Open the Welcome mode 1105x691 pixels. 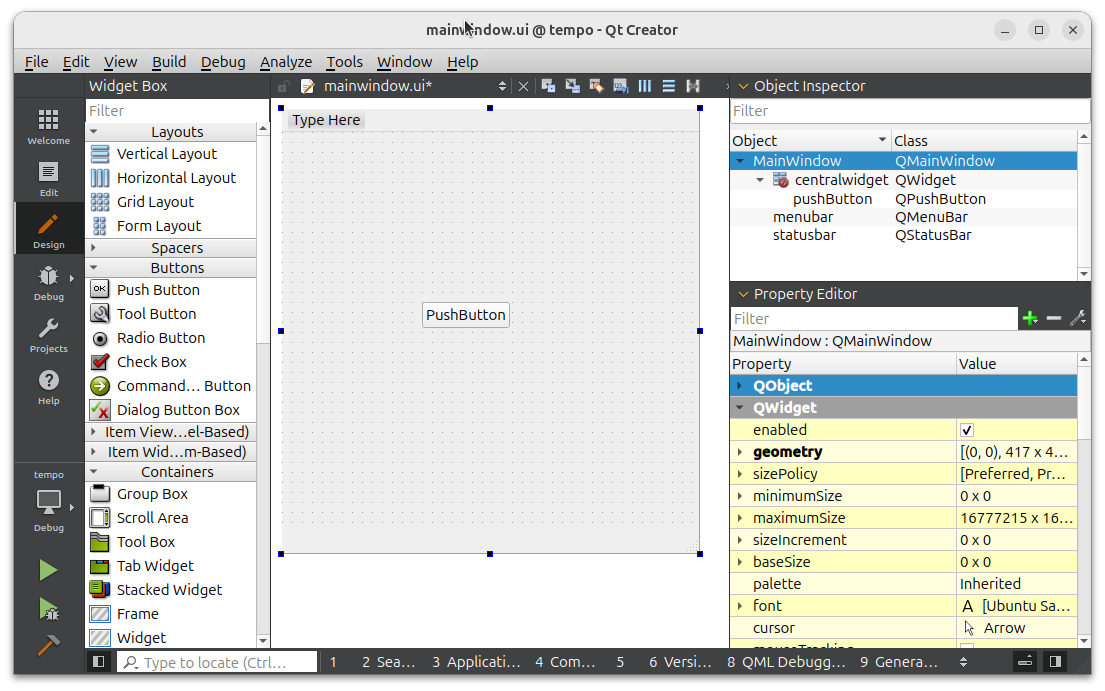pos(49,127)
